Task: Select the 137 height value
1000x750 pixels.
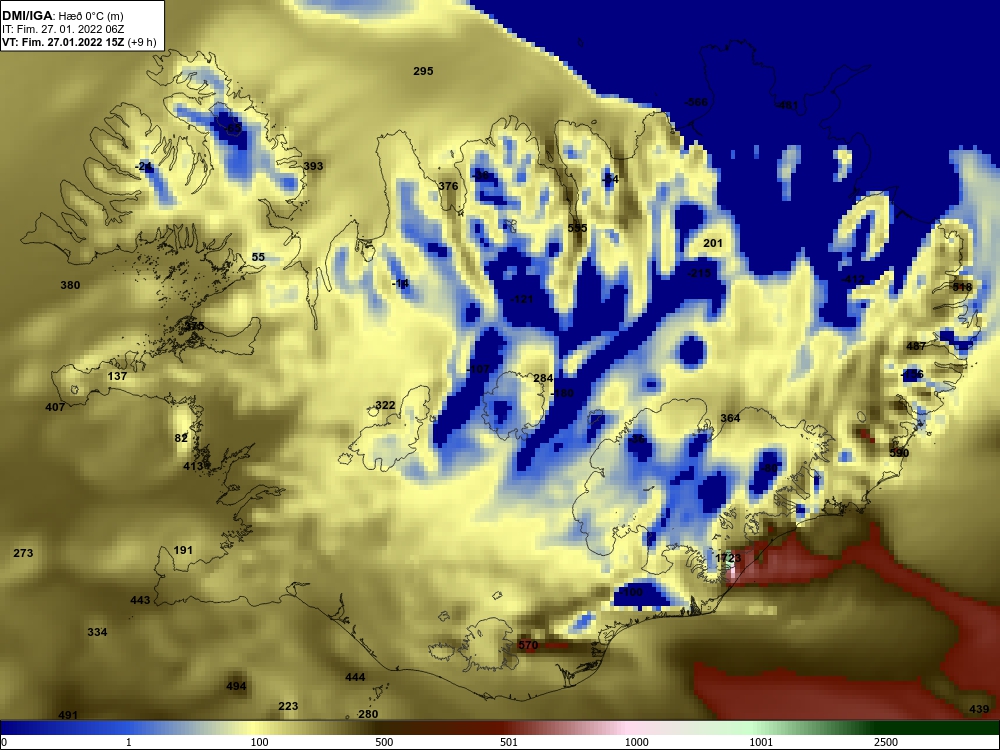Action: point(117,376)
